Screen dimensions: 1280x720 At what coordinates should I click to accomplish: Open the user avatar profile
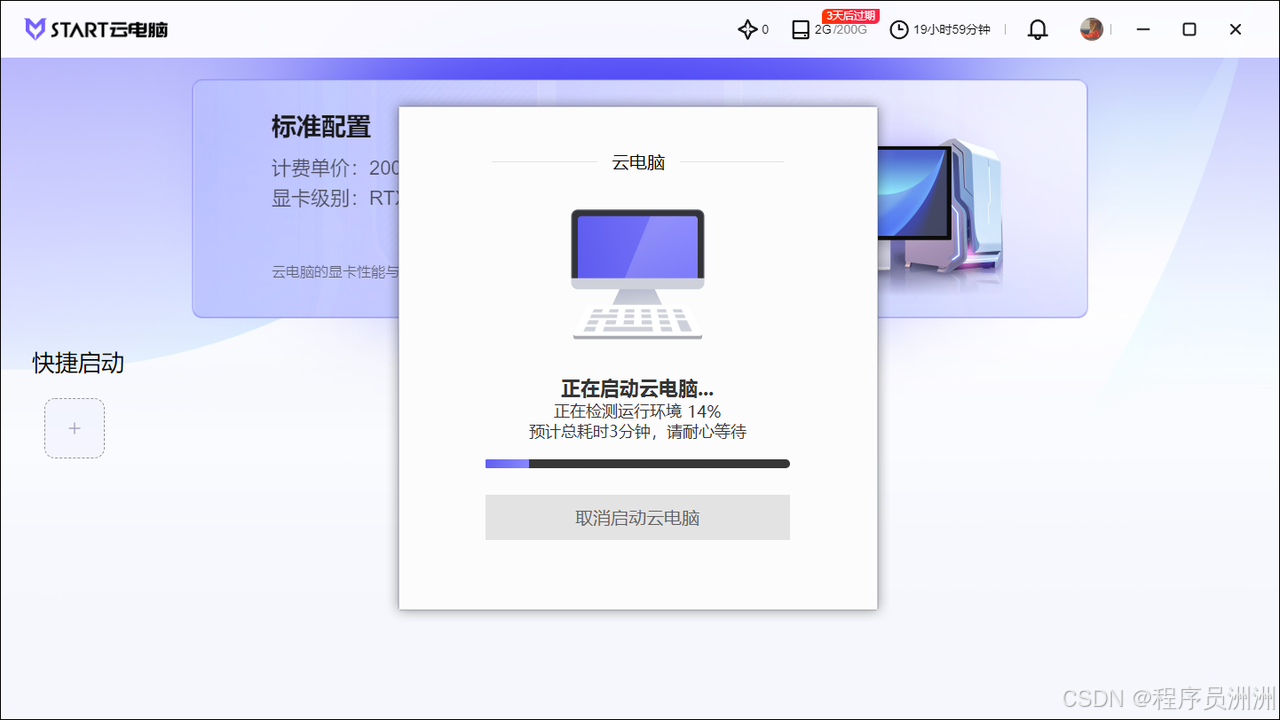[1091, 29]
